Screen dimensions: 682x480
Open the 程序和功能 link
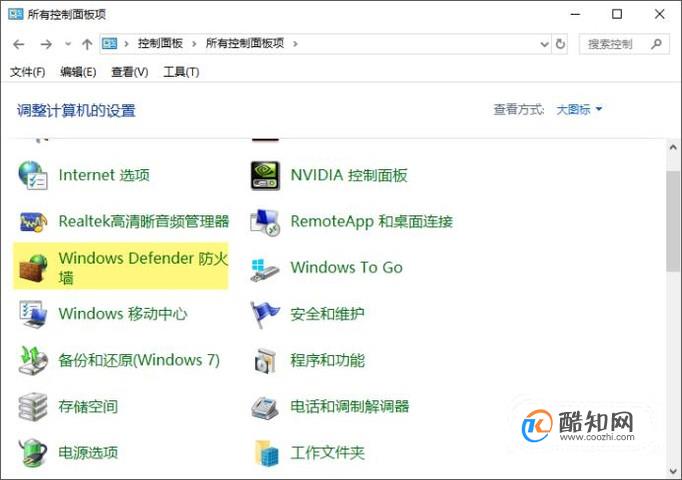tap(328, 360)
